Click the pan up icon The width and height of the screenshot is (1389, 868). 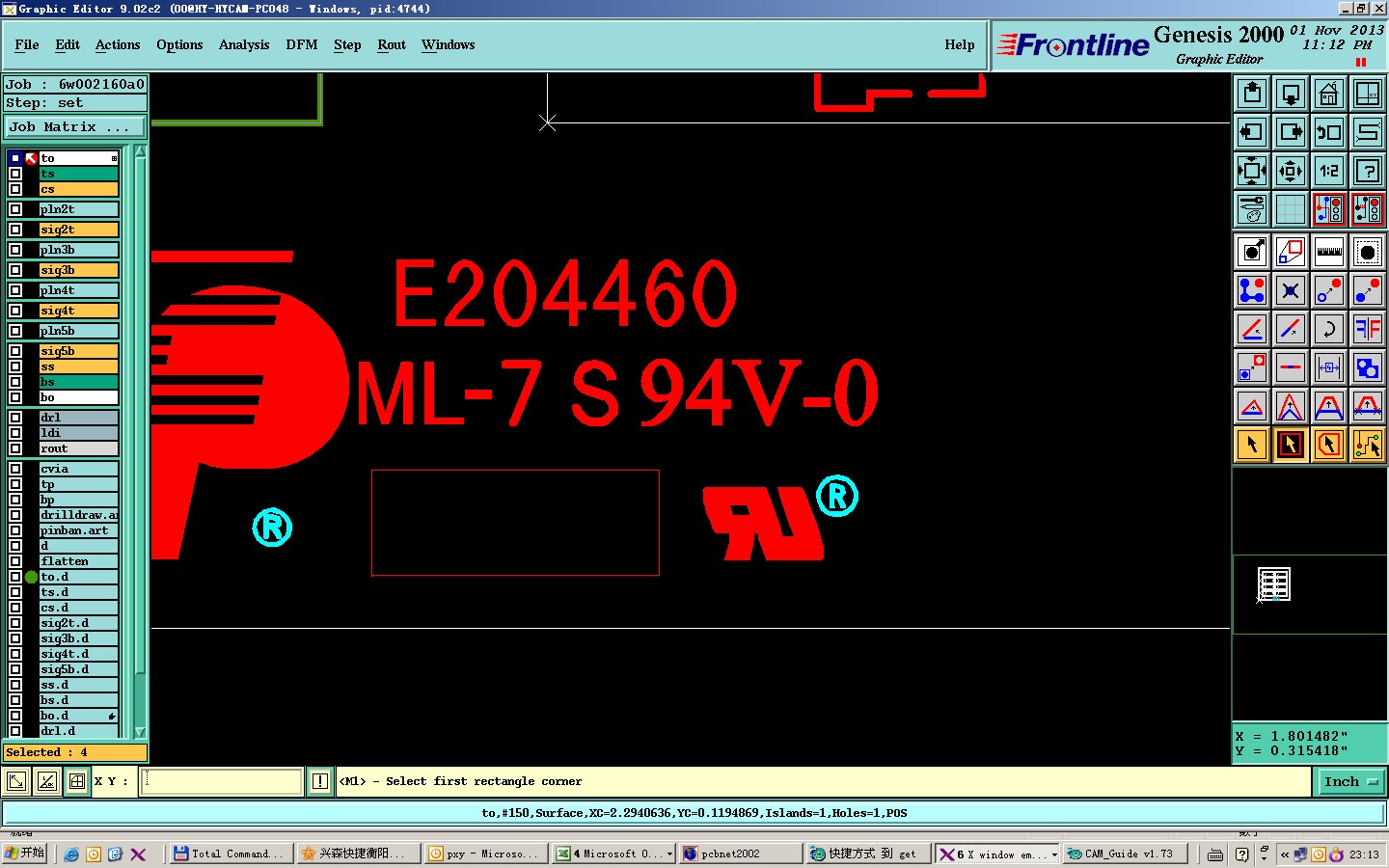(1252, 94)
